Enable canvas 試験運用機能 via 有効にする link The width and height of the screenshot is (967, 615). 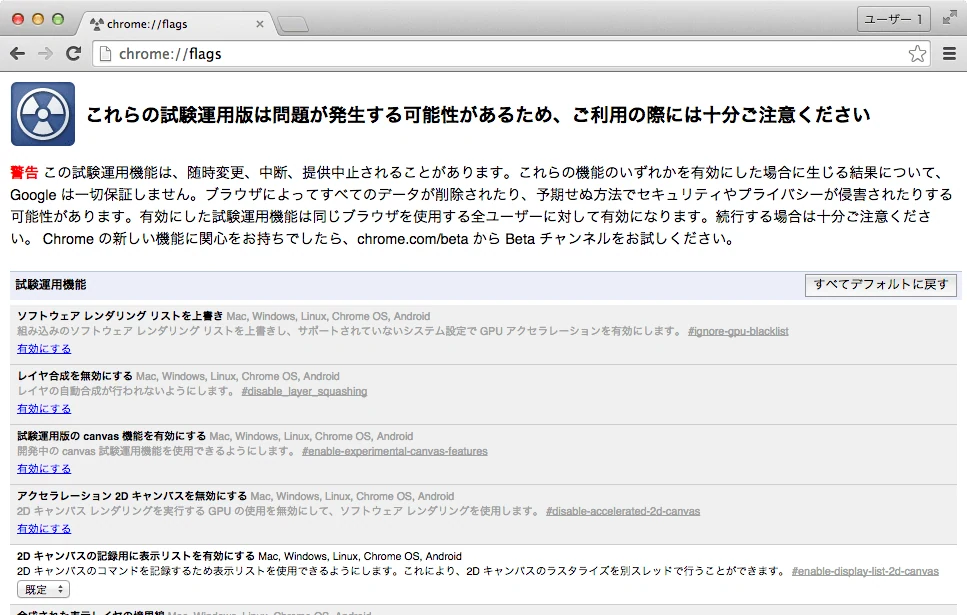(x=44, y=468)
